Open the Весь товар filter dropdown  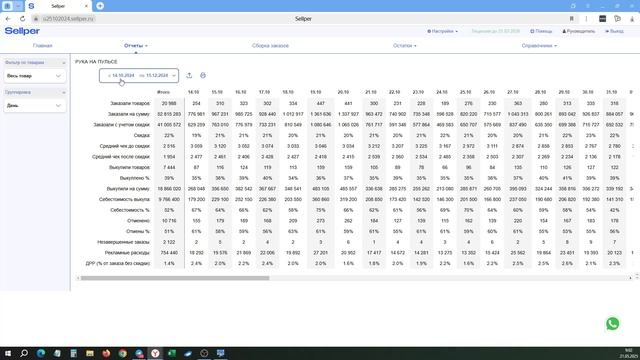(x=35, y=76)
